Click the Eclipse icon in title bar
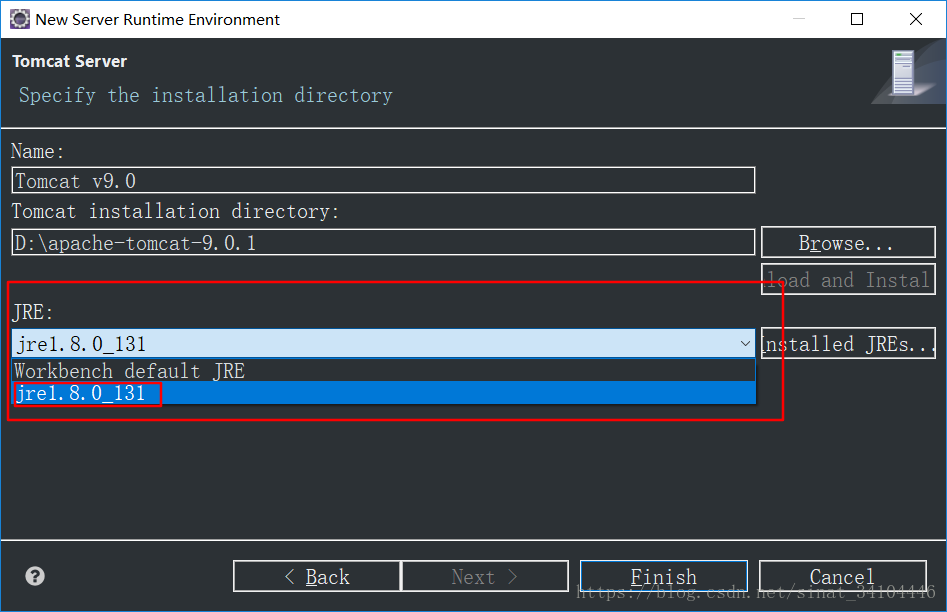Screen dimensions: 947x612 [x=19, y=19]
